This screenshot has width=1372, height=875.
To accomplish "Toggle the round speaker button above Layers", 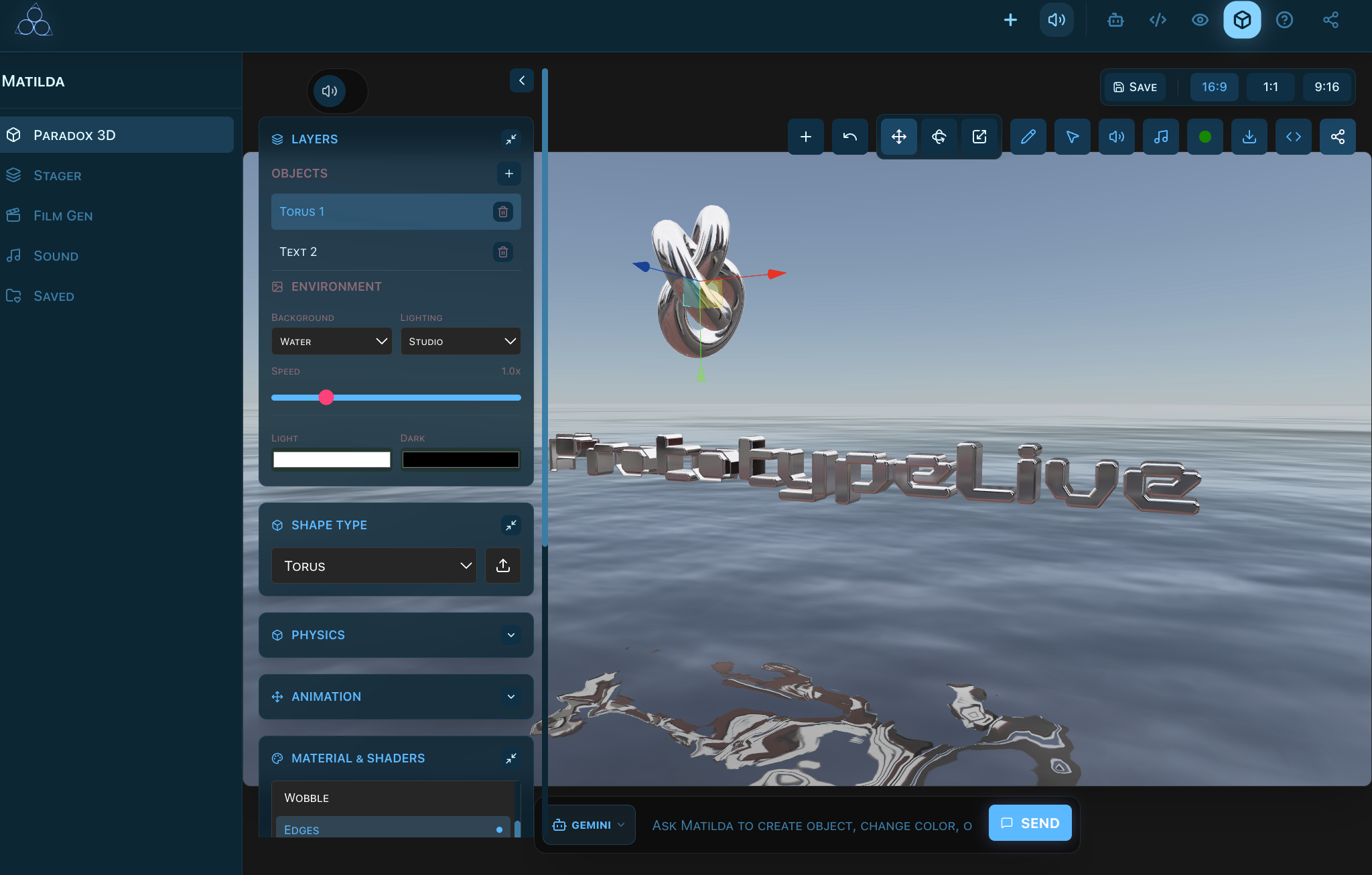I will (329, 91).
